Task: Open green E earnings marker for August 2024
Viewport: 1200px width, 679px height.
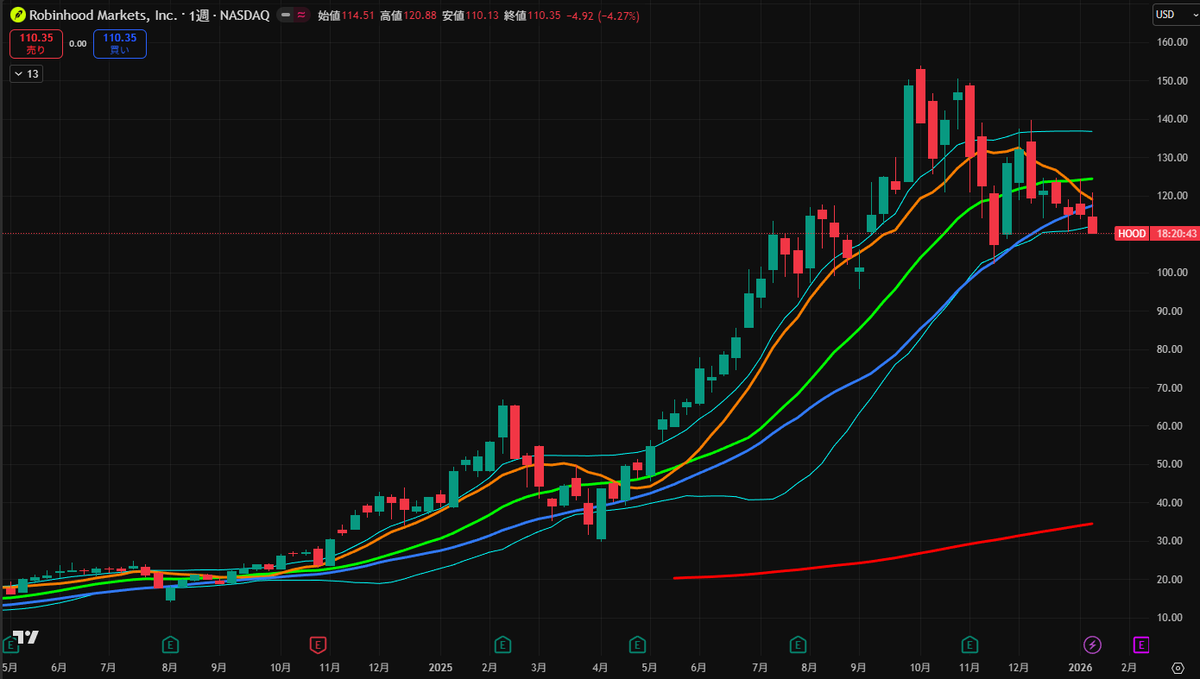Action: coord(170,644)
